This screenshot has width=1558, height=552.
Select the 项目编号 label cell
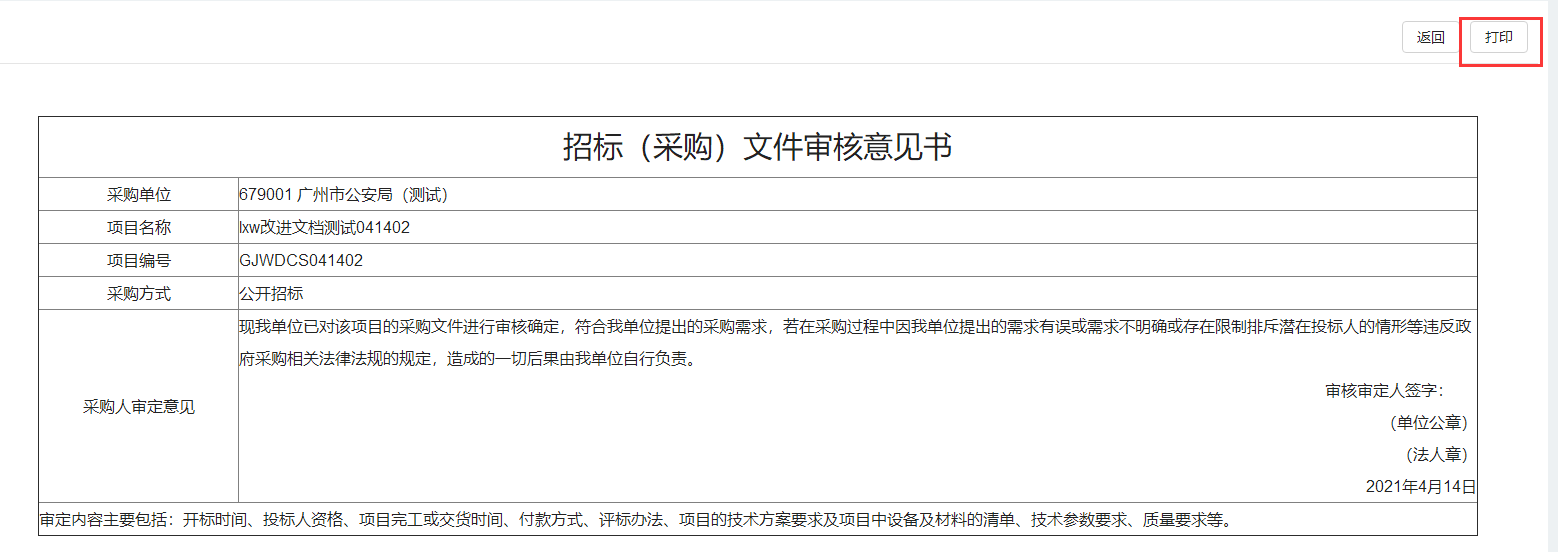click(139, 260)
